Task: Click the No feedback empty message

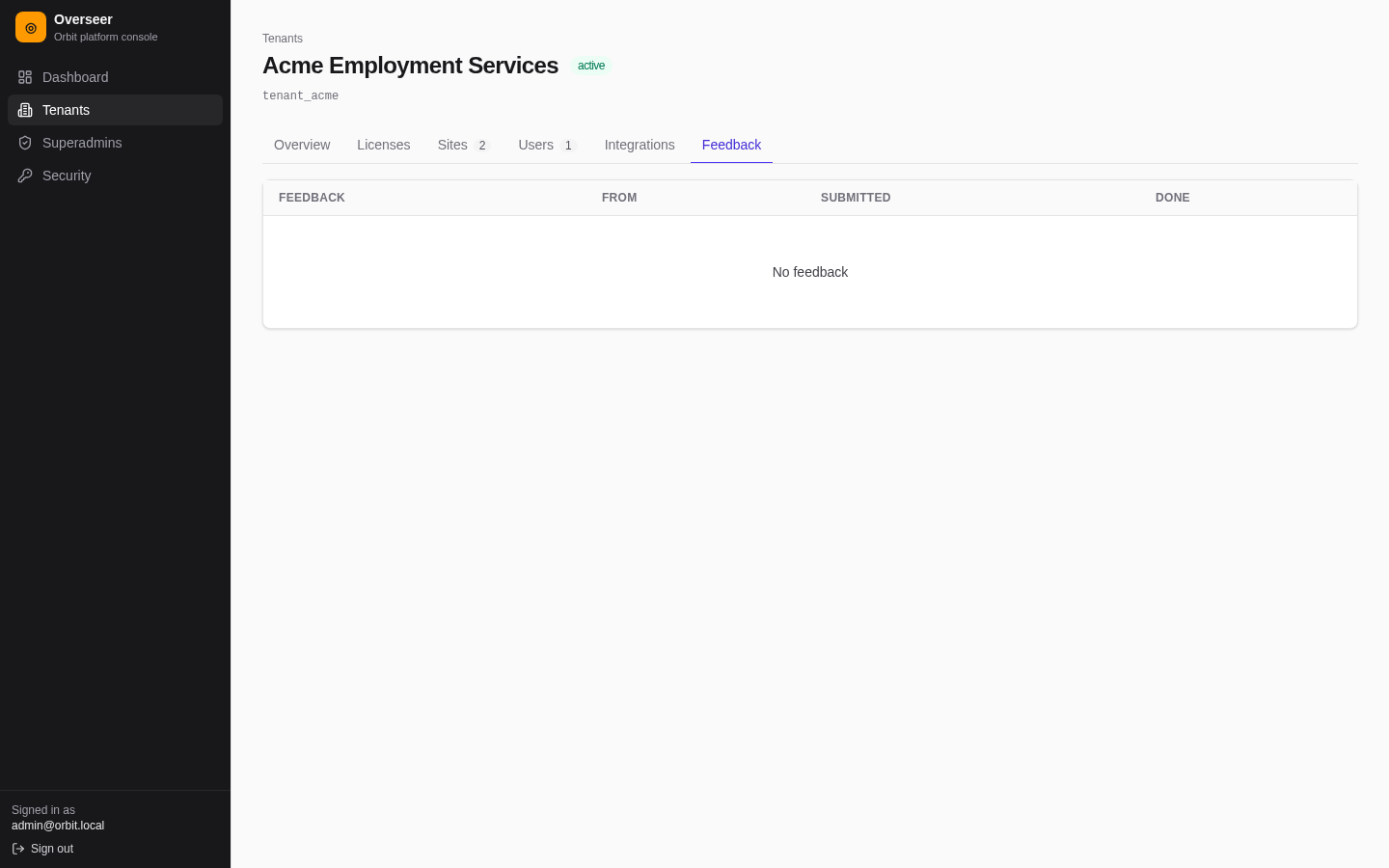Action: (x=810, y=272)
